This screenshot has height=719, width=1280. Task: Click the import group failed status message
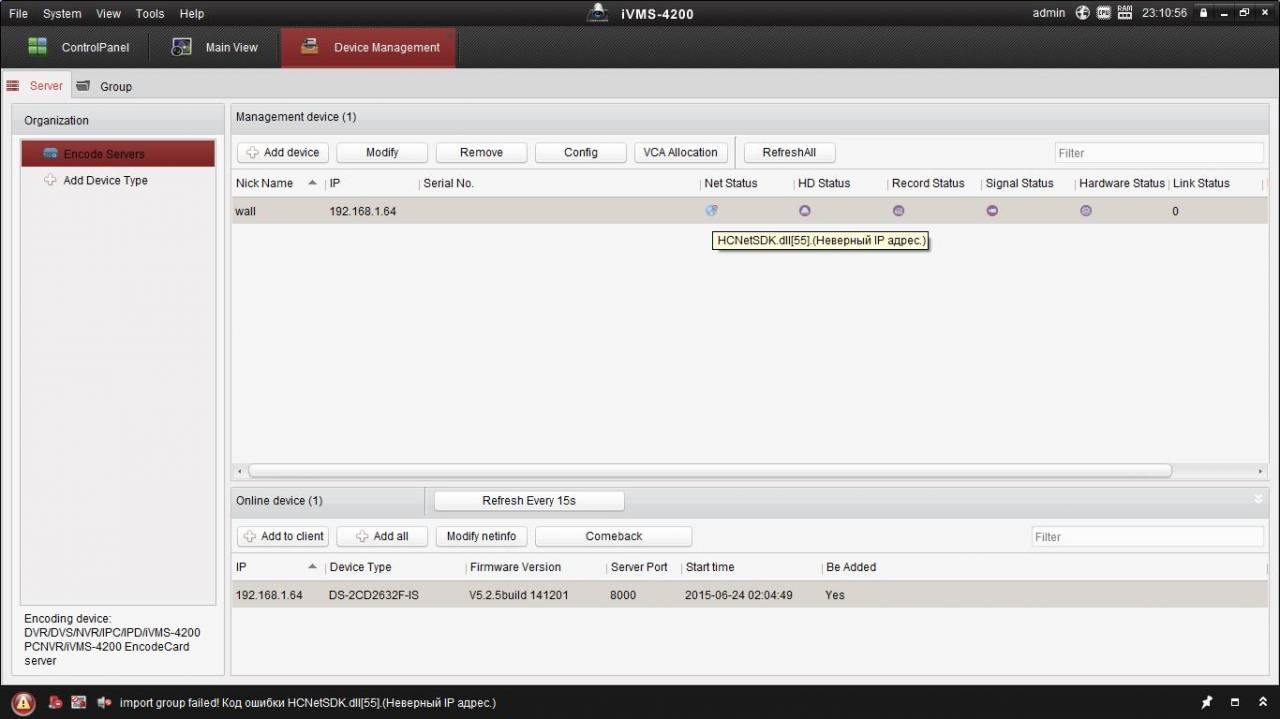[x=308, y=703]
